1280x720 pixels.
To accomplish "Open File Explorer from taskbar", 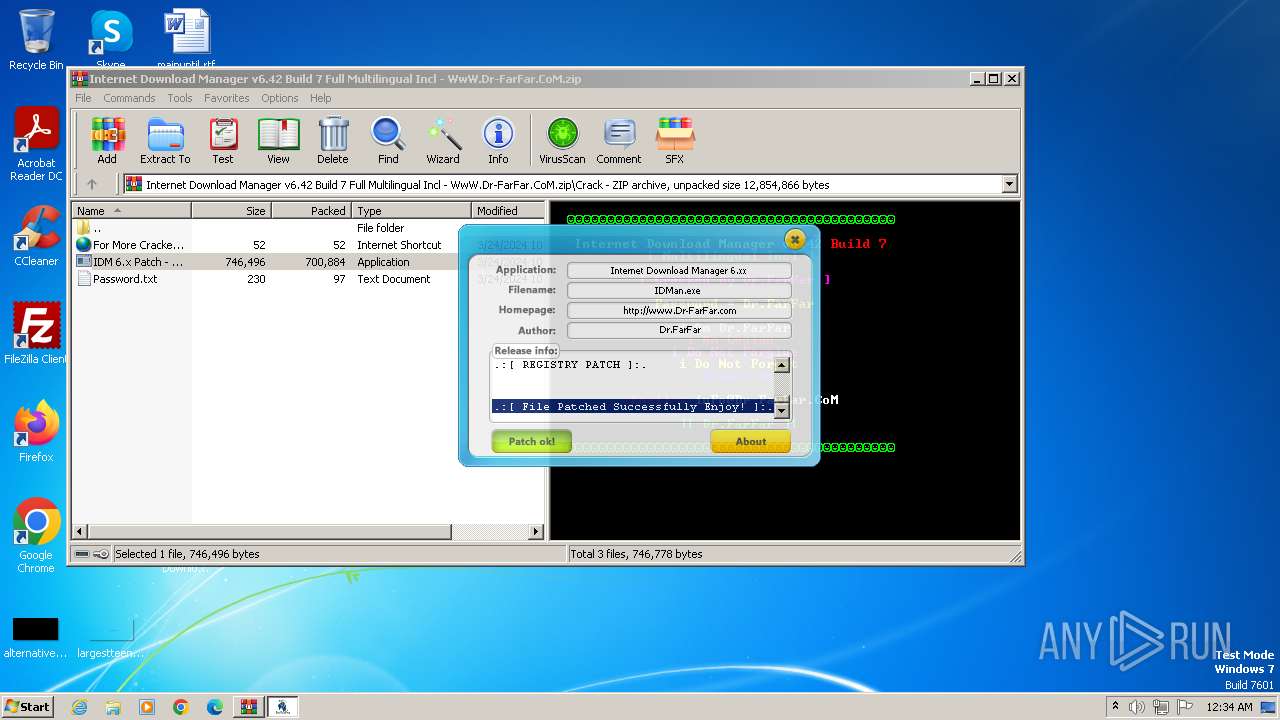I will [x=113, y=707].
